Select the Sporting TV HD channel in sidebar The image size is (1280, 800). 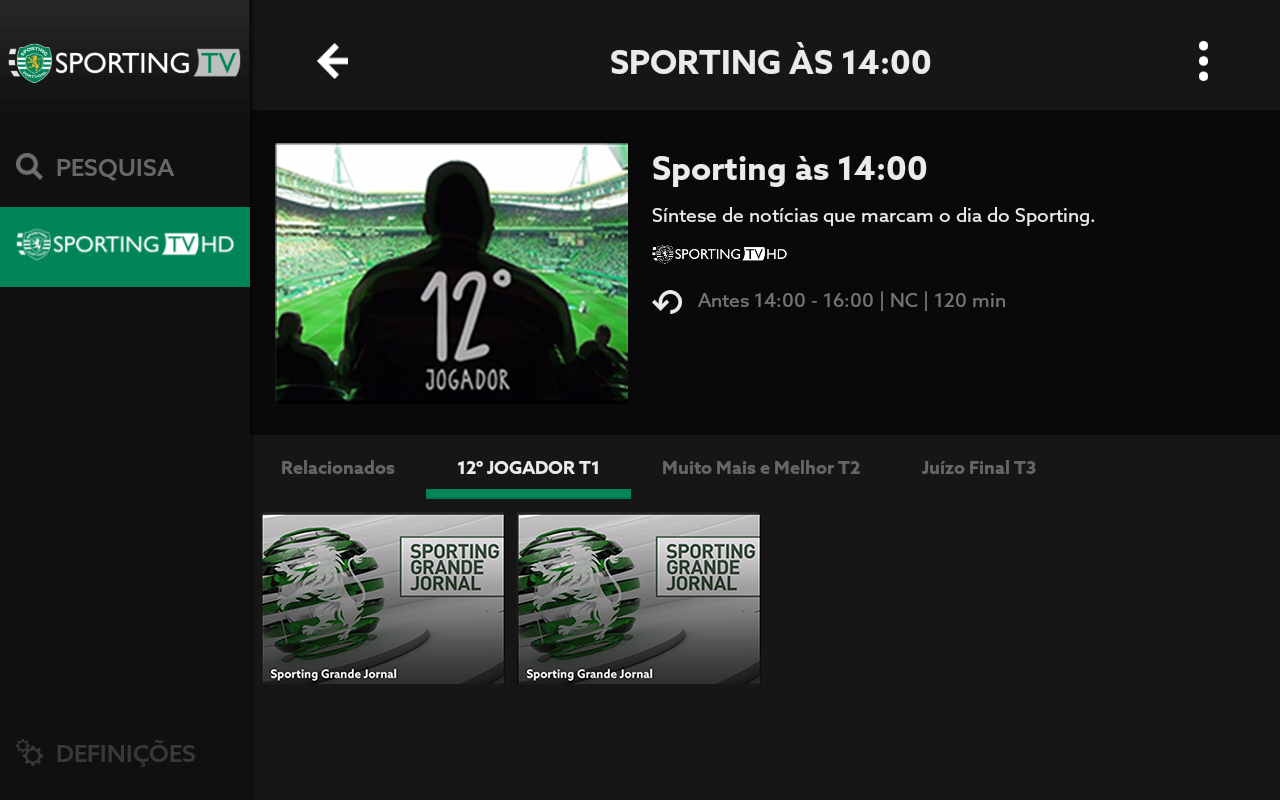(125, 247)
